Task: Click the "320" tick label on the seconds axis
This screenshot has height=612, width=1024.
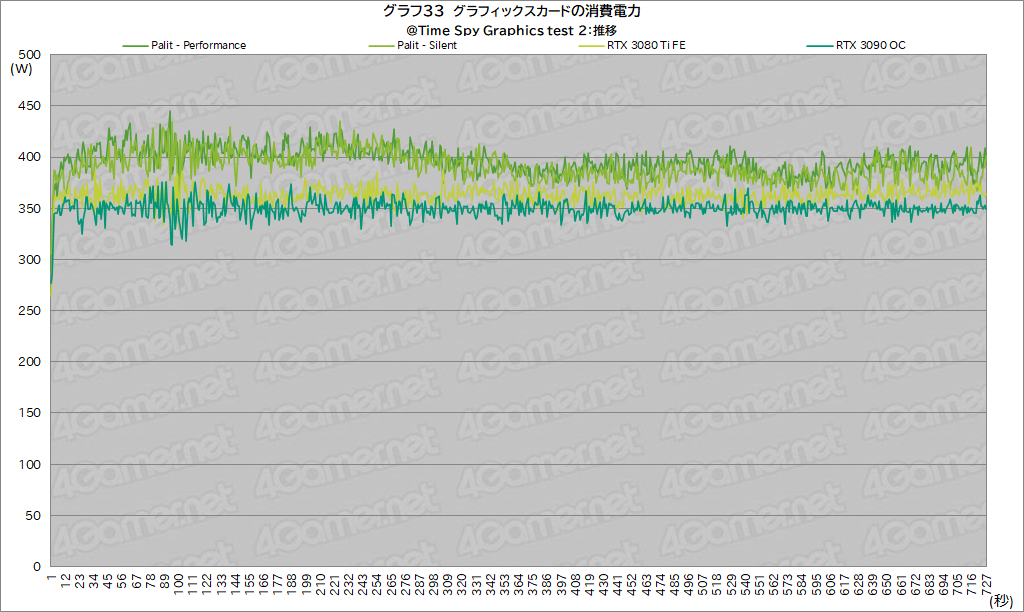Action: click(462, 583)
